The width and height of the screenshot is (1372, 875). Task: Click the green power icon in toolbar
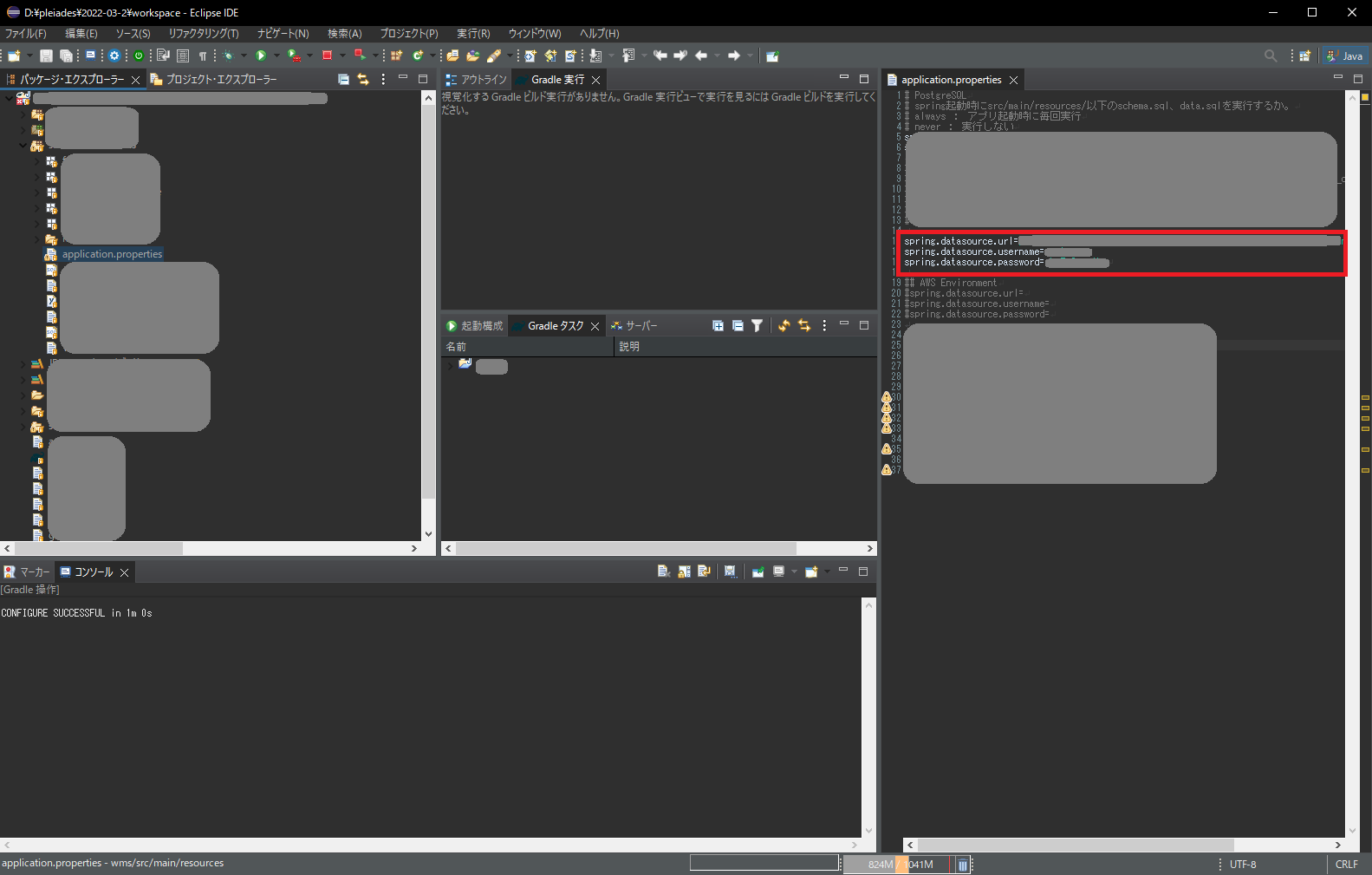coord(139,56)
